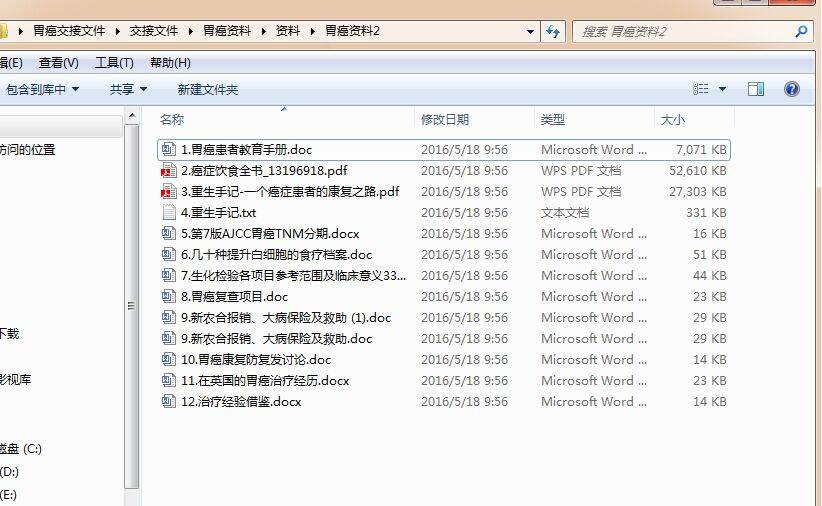Click the 27,303 KB size cell

pyautogui.click(x=697, y=191)
